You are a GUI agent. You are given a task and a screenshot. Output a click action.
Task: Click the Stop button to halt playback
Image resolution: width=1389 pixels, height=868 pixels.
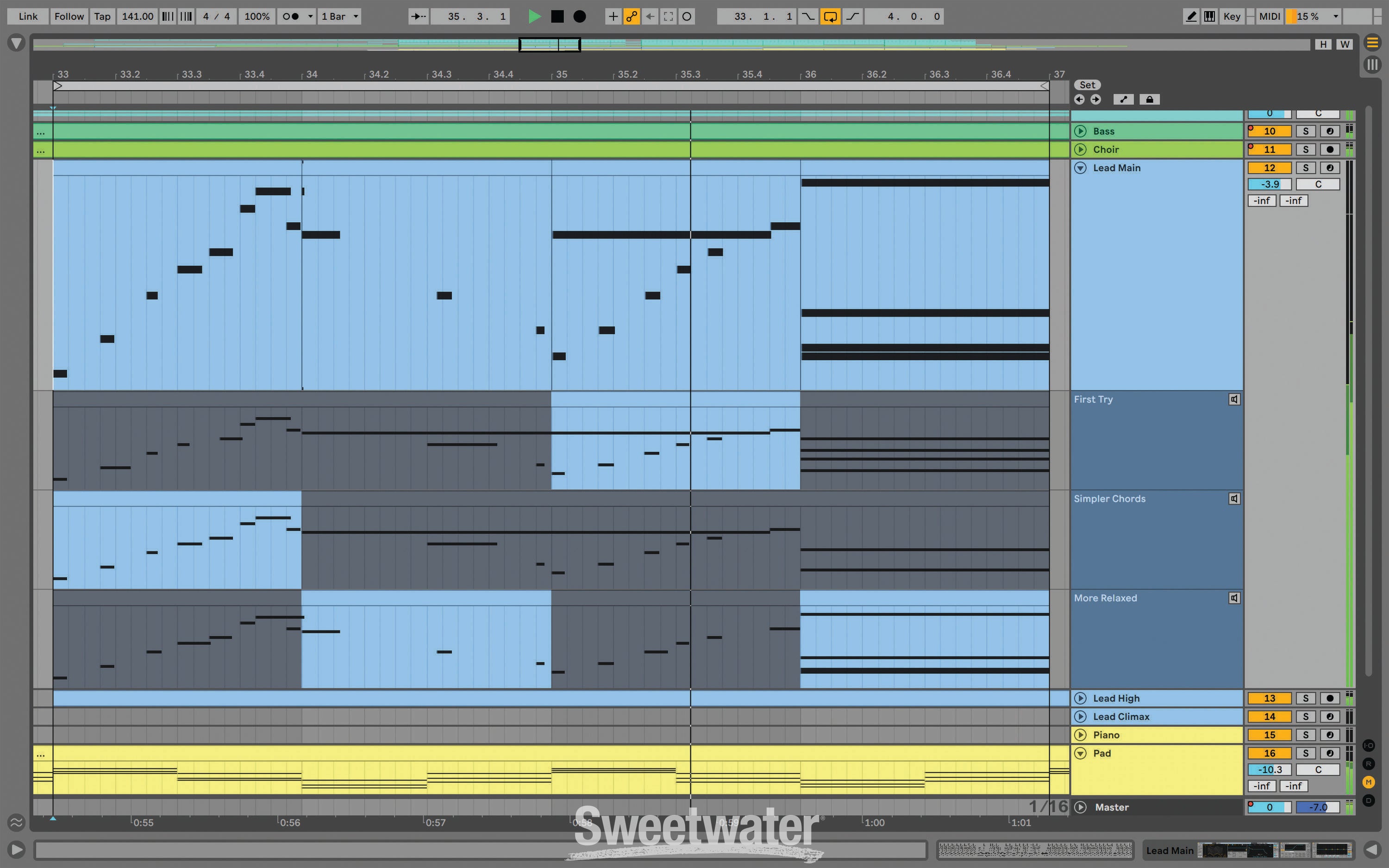tap(556, 16)
